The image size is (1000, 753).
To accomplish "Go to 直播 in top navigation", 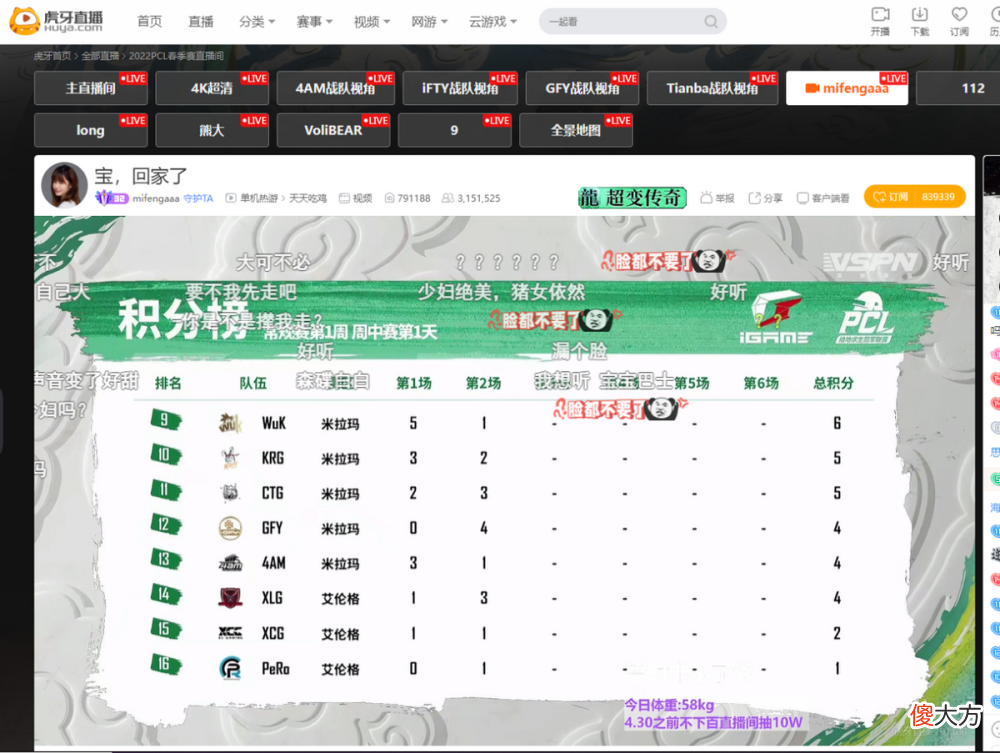I will click(x=201, y=22).
